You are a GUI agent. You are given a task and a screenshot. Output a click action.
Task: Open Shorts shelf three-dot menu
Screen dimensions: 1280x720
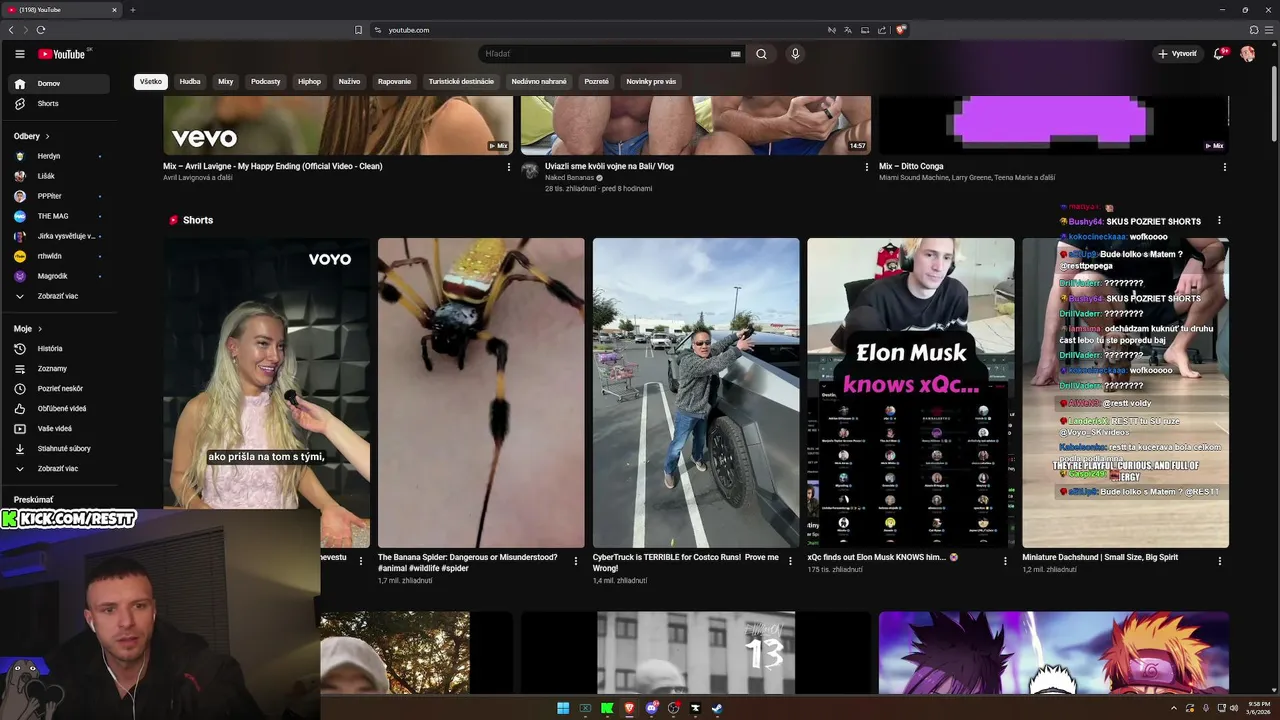coord(1219,221)
